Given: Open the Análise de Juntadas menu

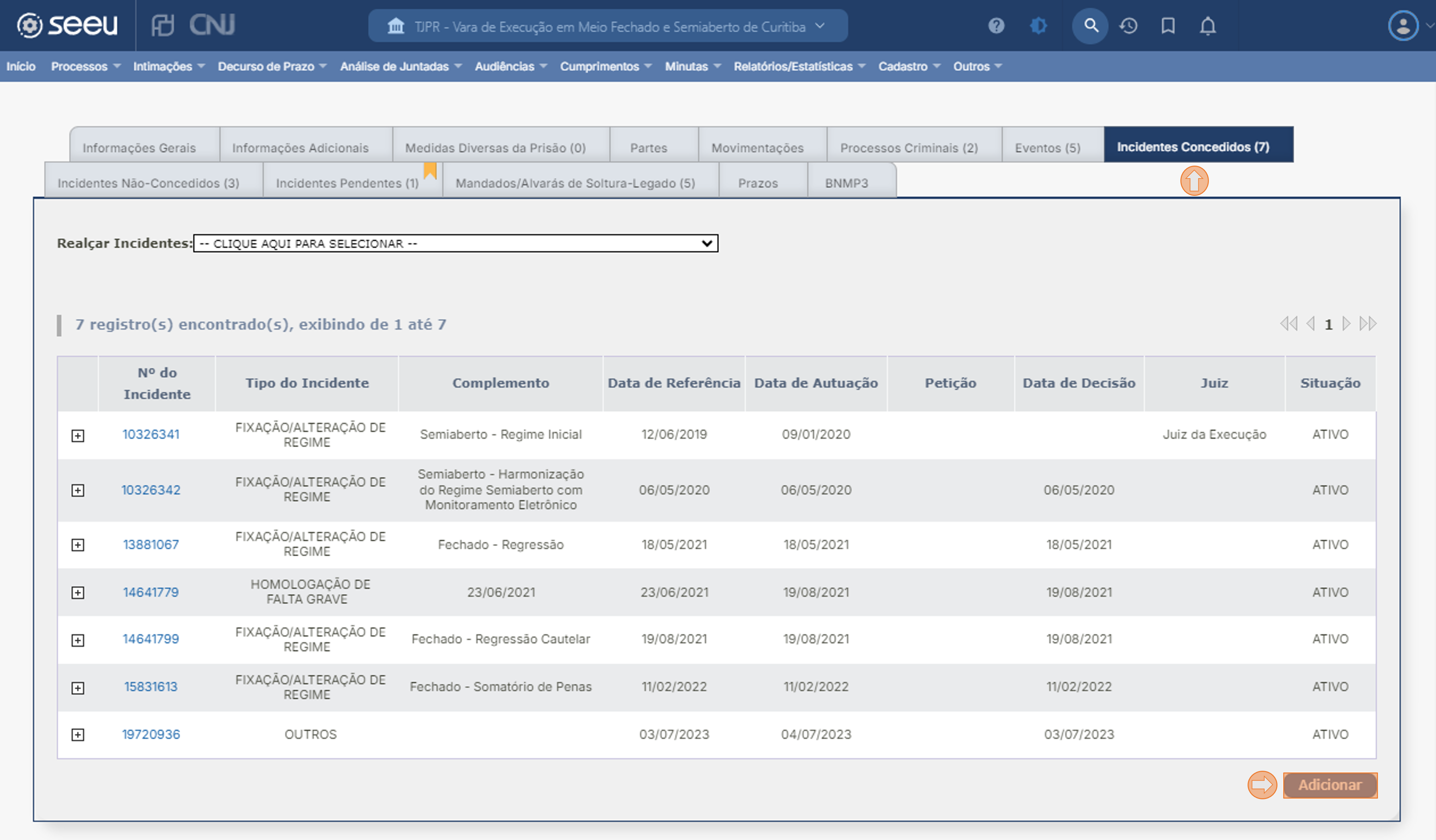Looking at the screenshot, I should 401,66.
